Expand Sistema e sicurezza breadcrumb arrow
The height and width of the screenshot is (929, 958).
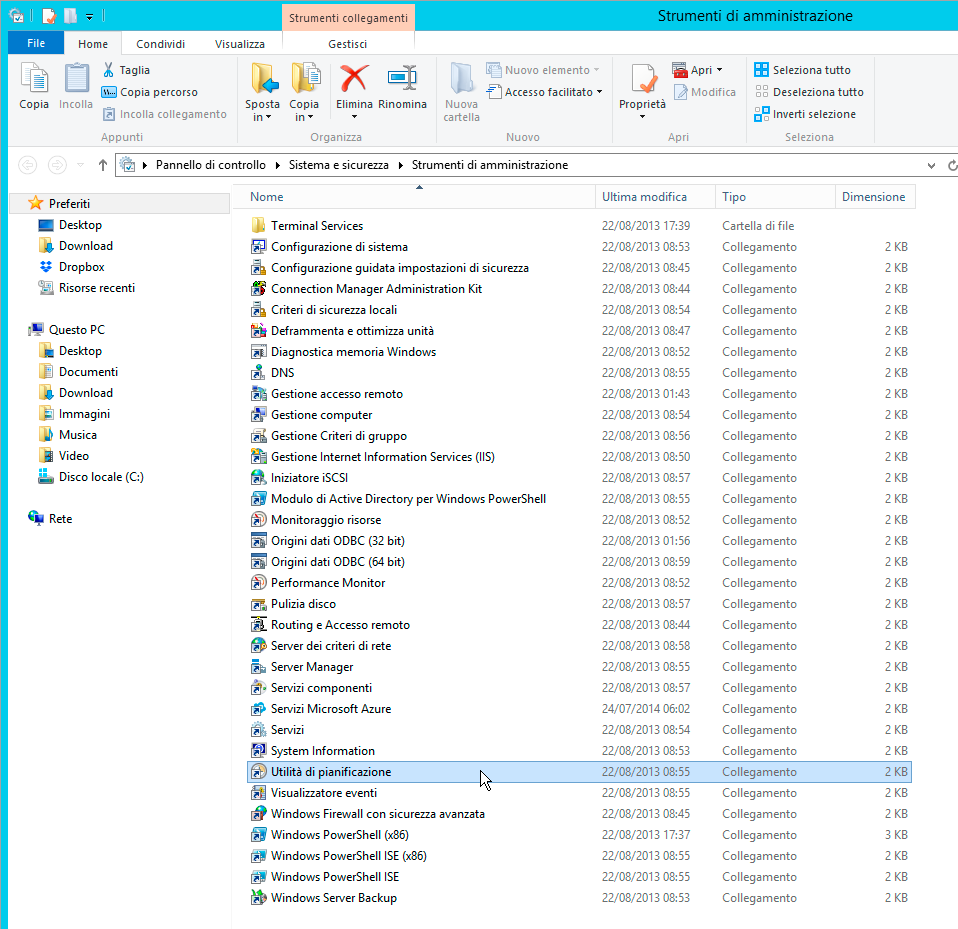point(400,165)
